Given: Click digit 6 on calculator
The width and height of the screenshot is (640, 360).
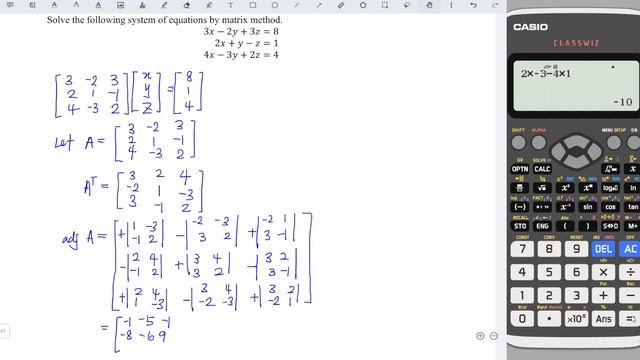Looking at the screenshot, I should coord(576,272).
